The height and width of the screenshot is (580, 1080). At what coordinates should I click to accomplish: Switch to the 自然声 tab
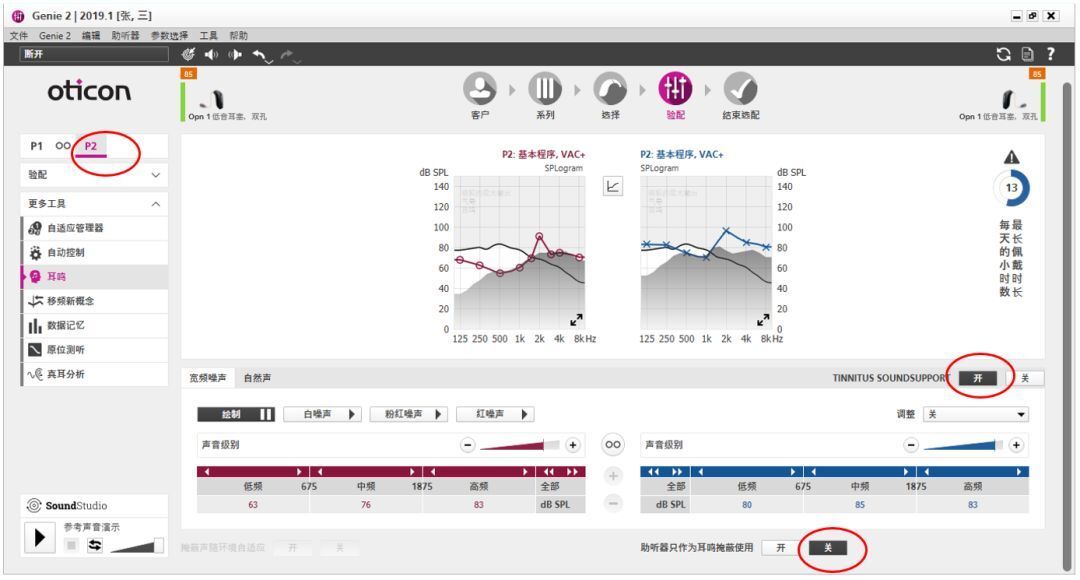(258, 377)
